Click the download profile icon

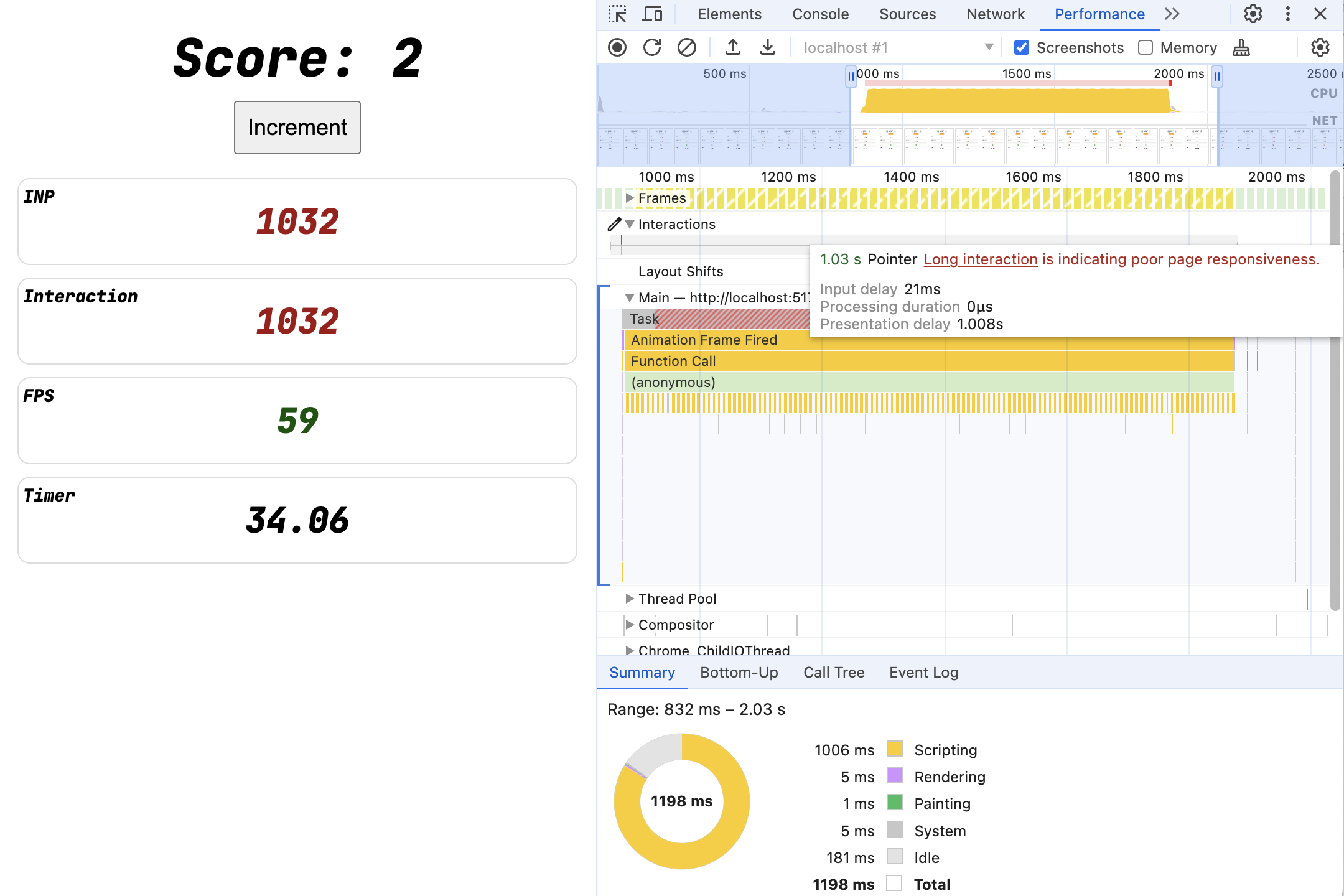(x=765, y=47)
